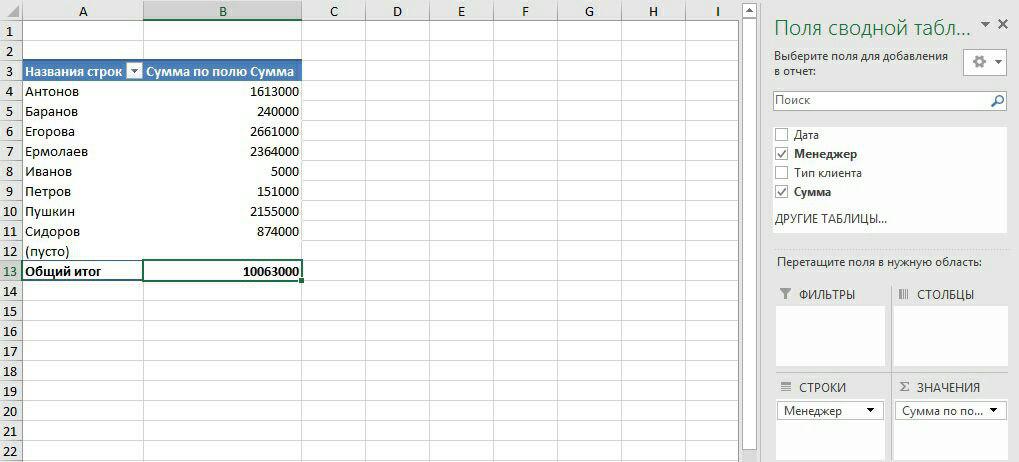Click the ДРУГИЕ ТАБЛИЦЫ... link
The width and height of the screenshot is (1019, 462).
830,218
